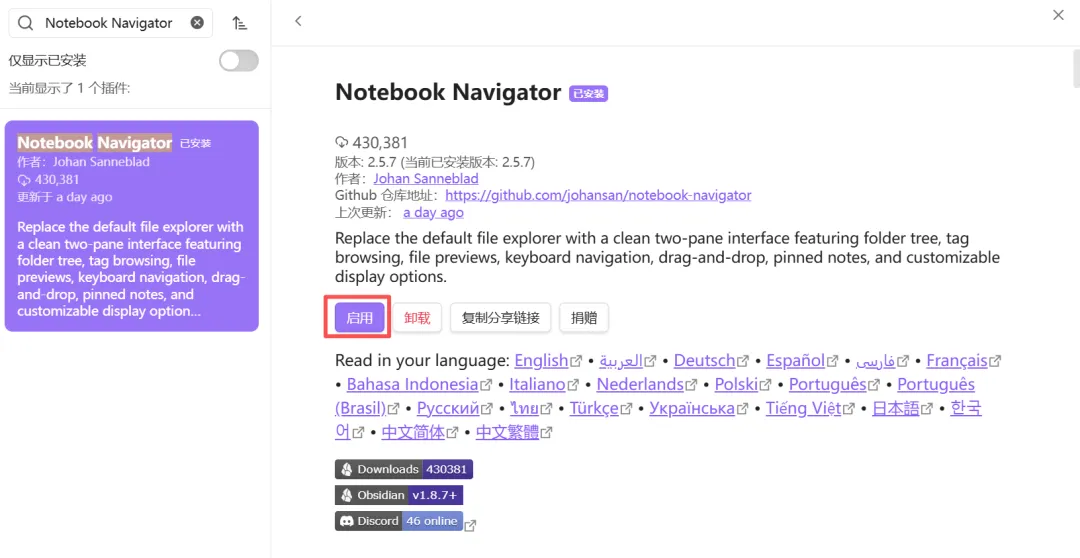Open author Johan Sanneblad link
1080x558 pixels.
click(x=426, y=178)
